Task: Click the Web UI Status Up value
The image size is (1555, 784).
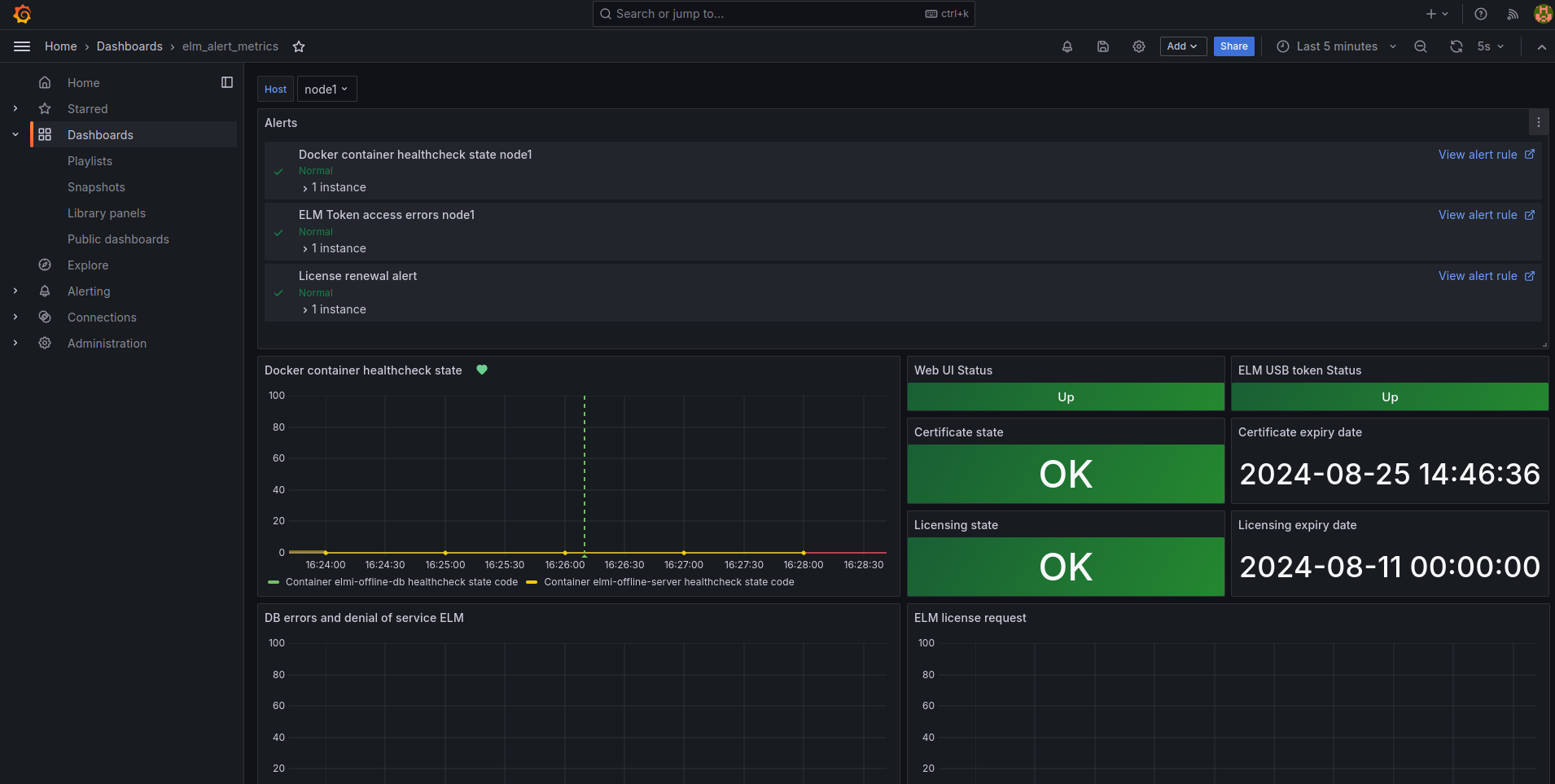Action: click(x=1066, y=396)
